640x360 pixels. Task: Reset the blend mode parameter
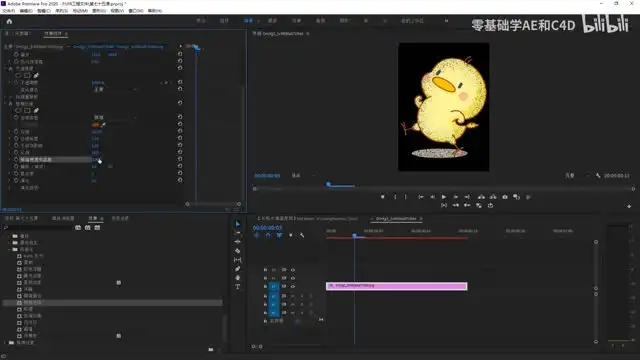click(x=180, y=89)
